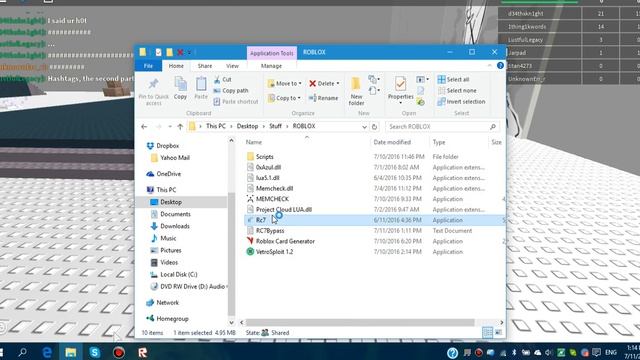
Task: Switch to the View tab
Action: pos(232,66)
